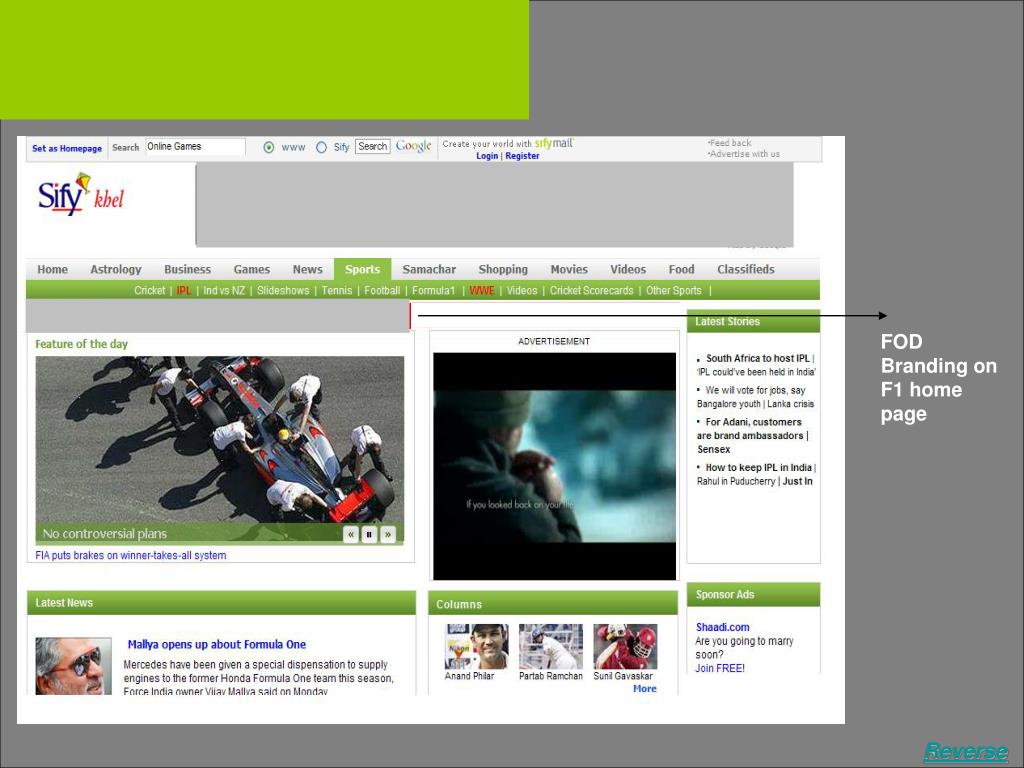Open the Astrology tab

[116, 269]
